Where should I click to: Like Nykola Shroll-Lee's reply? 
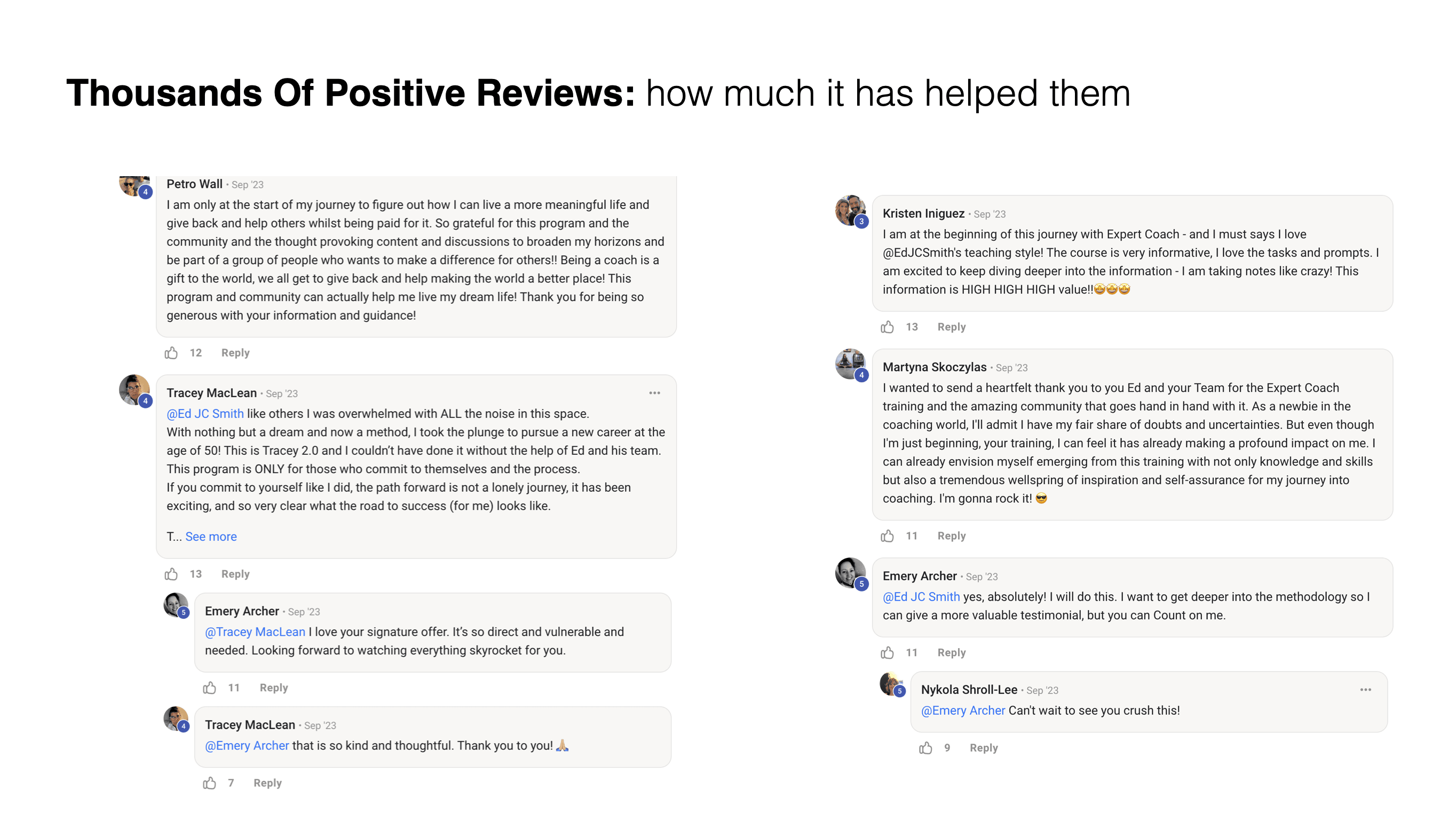pyautogui.click(x=926, y=747)
